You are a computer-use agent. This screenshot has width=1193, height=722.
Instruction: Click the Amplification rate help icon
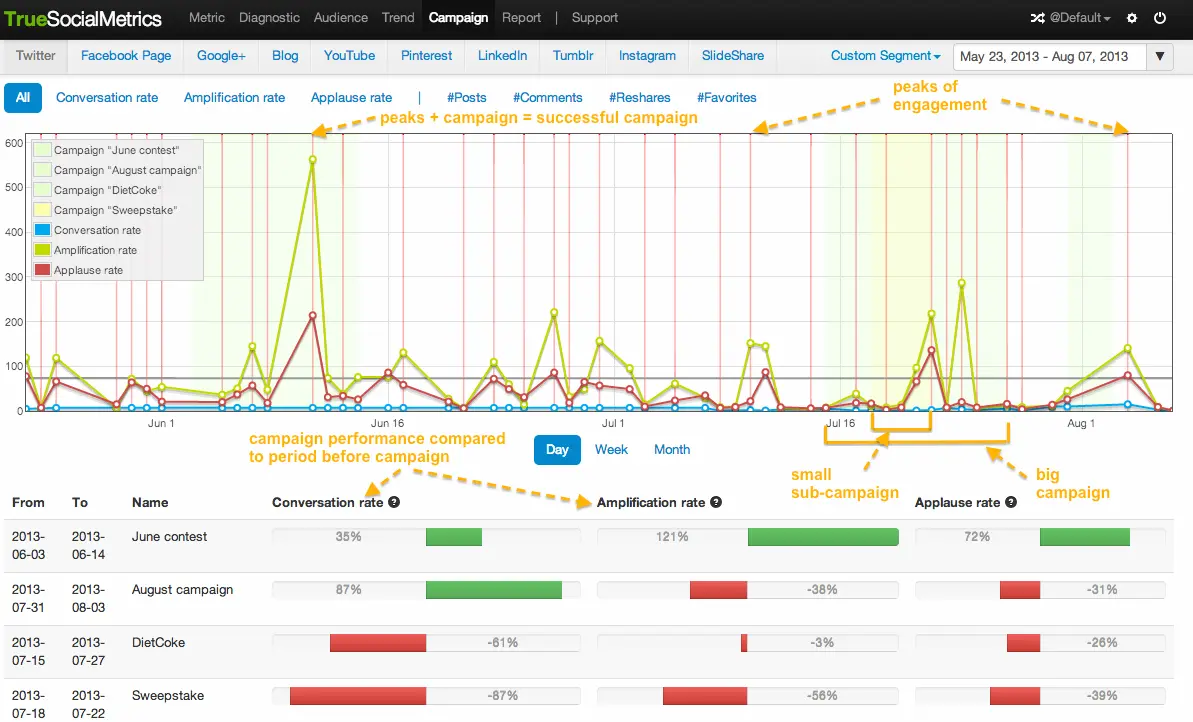point(716,502)
